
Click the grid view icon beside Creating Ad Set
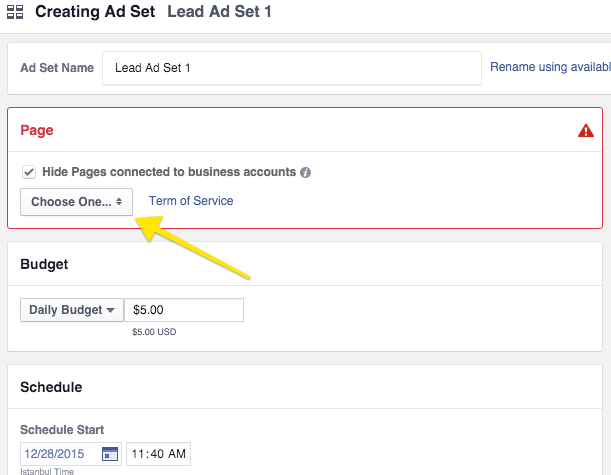[x=15, y=12]
